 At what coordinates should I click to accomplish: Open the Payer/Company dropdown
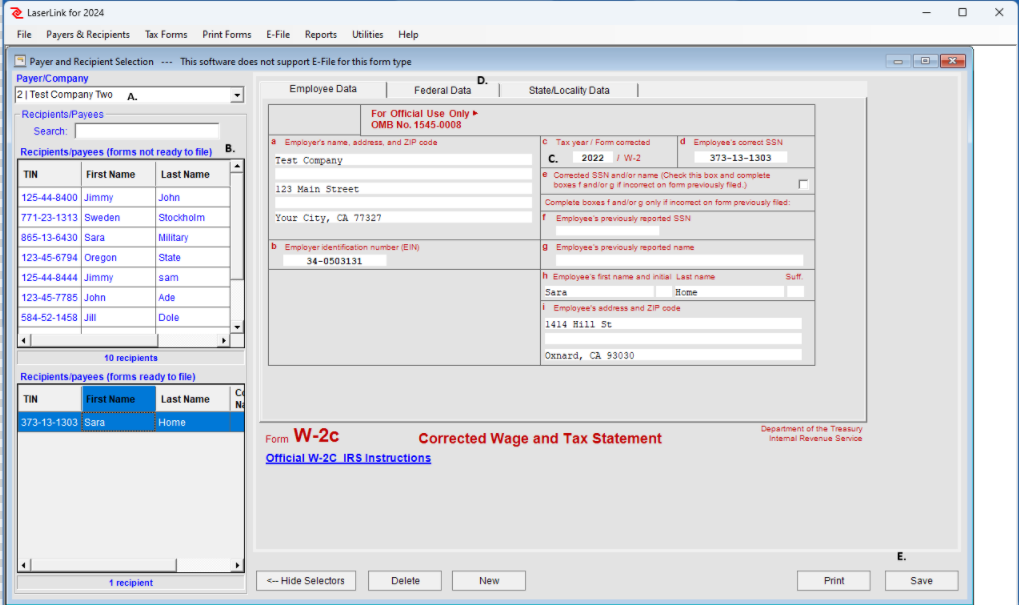pos(237,96)
